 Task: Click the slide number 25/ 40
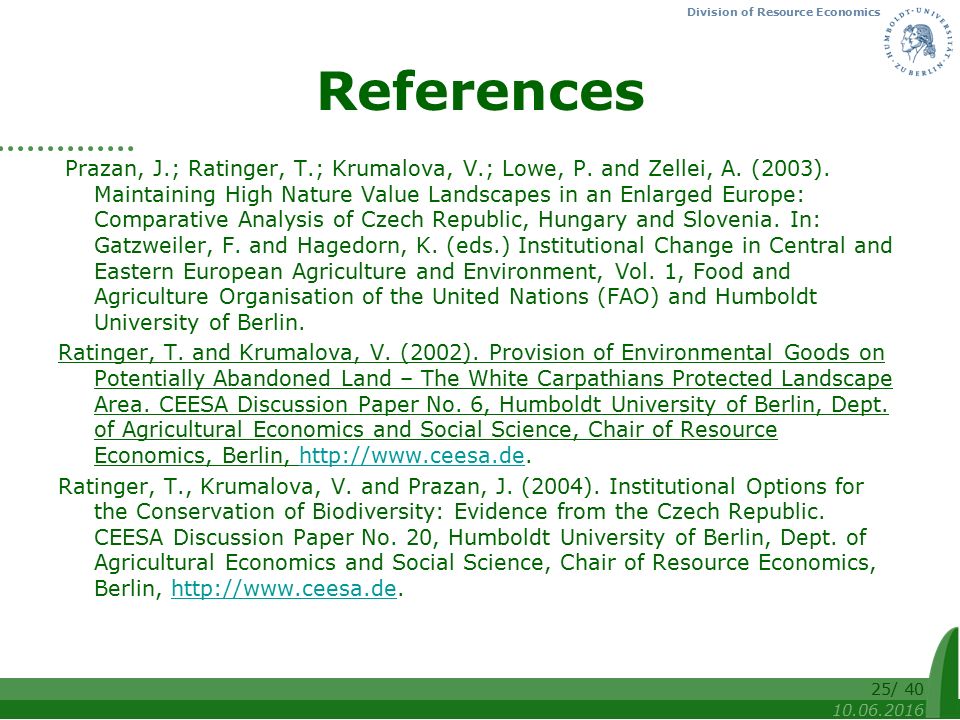click(x=897, y=689)
